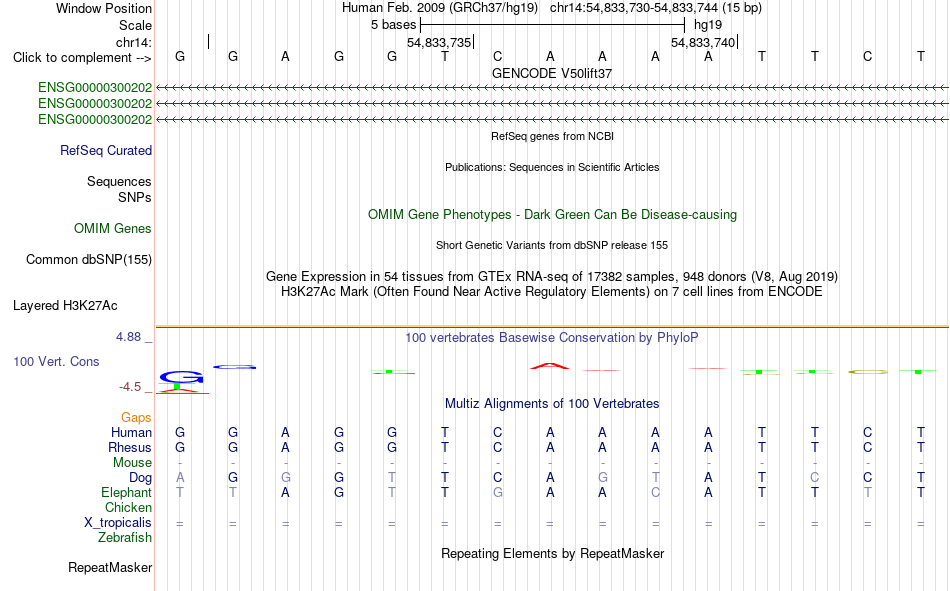Click the '100 Vert. Cons' track label
Image resolution: width=950 pixels, height=591 pixels.
pyautogui.click(x=56, y=362)
